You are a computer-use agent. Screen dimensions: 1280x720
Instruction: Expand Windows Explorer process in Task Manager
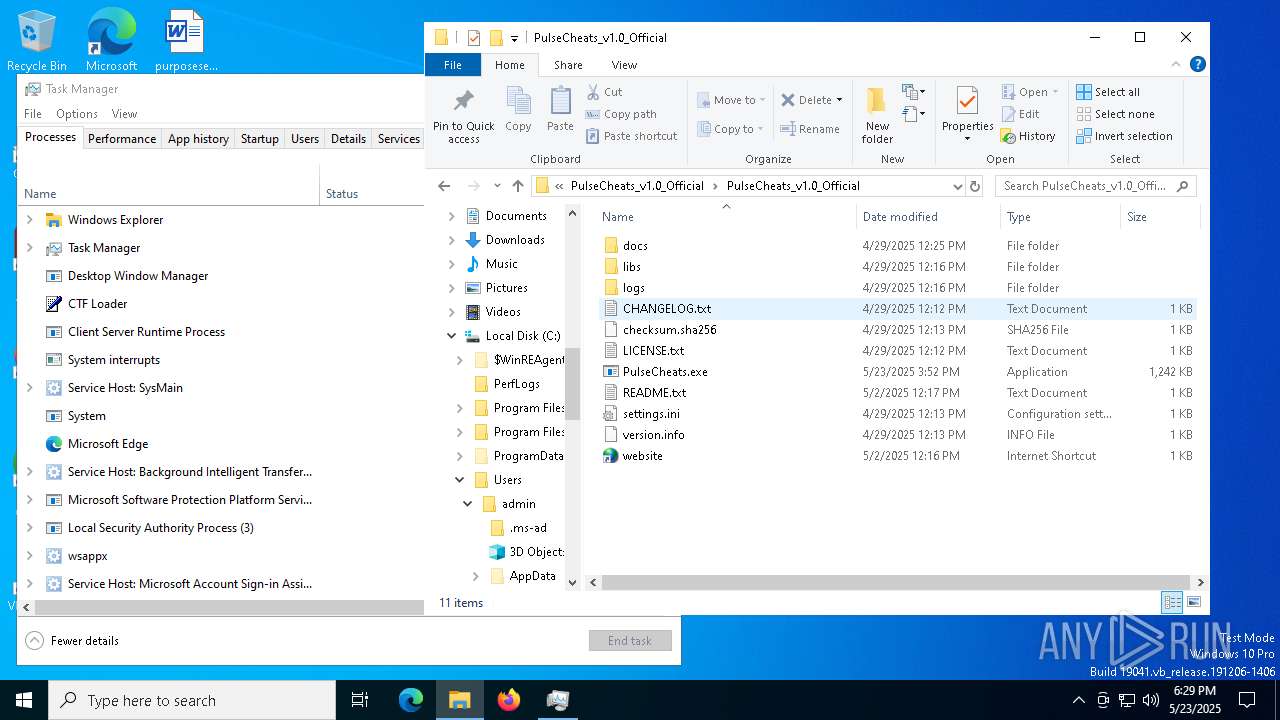pyautogui.click(x=29, y=220)
